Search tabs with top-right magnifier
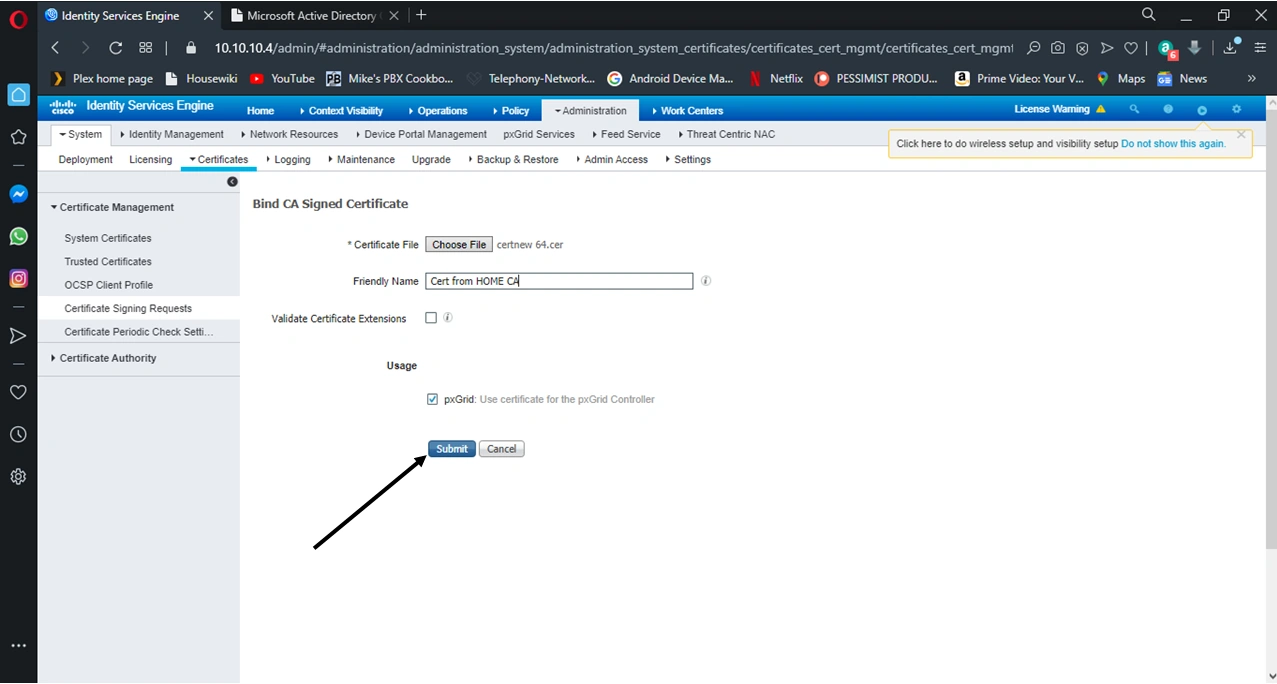The image size is (1277, 684). 1149,14
